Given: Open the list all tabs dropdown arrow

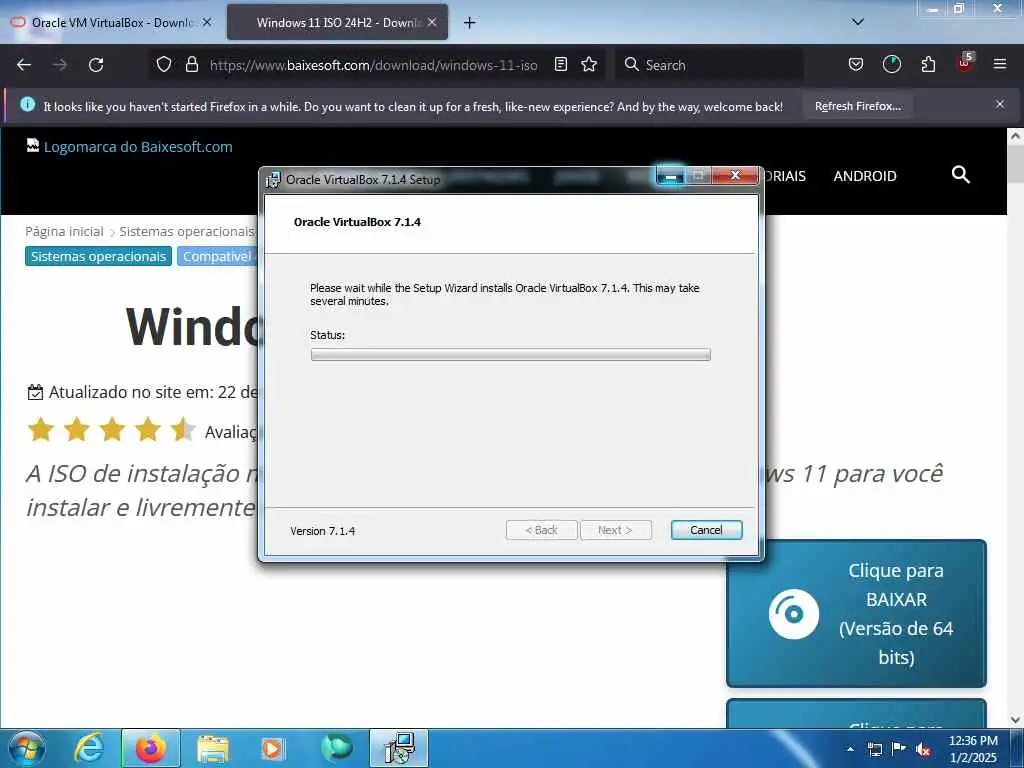Looking at the screenshot, I should point(858,22).
